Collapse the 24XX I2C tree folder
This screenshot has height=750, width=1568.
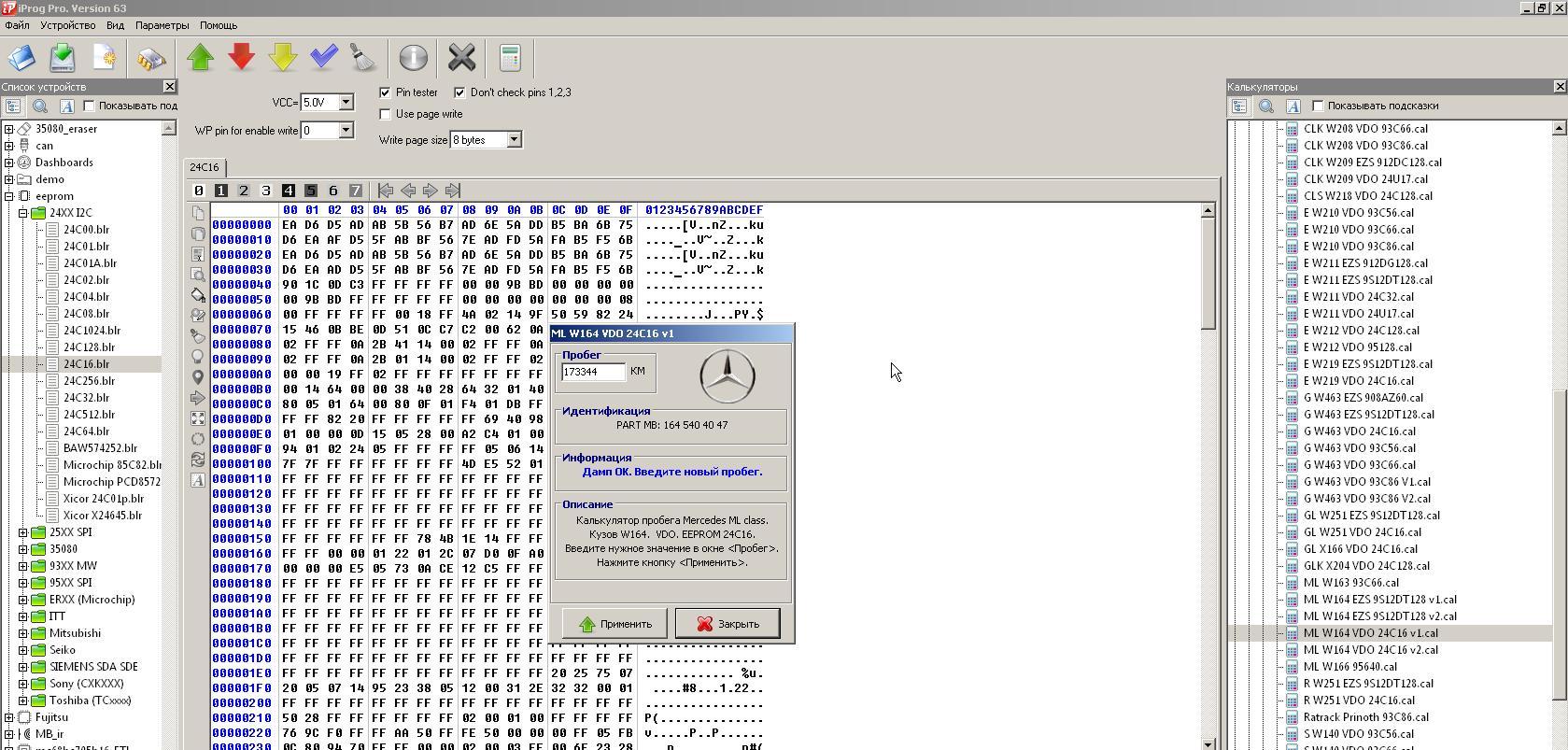pyautogui.click(x=23, y=213)
